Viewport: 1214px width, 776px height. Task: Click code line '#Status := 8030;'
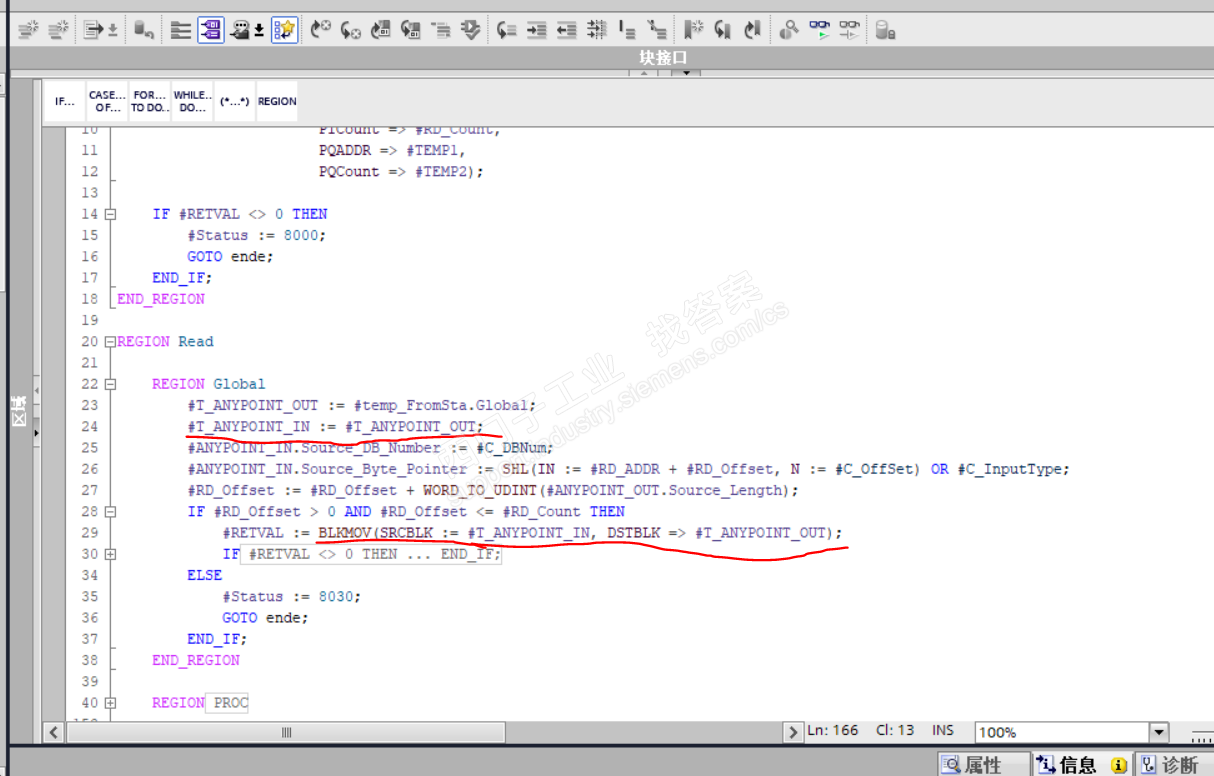[291, 596]
